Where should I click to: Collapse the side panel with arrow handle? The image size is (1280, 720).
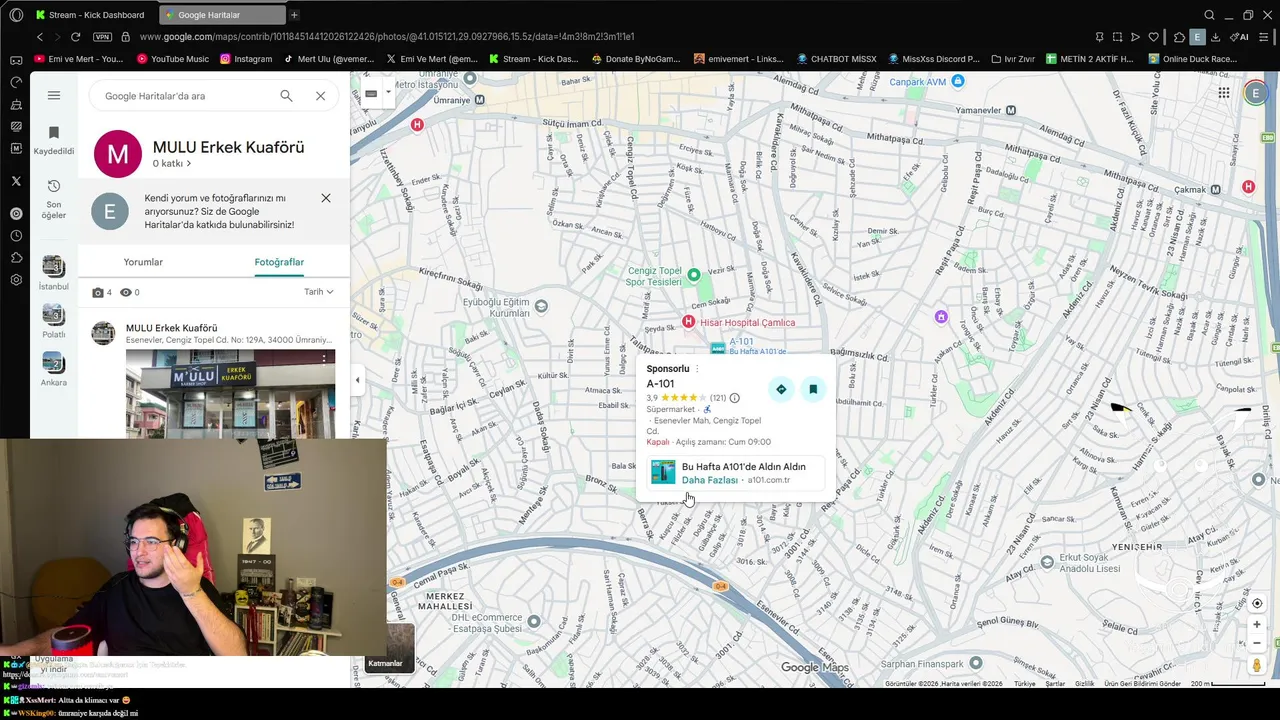tap(357, 380)
